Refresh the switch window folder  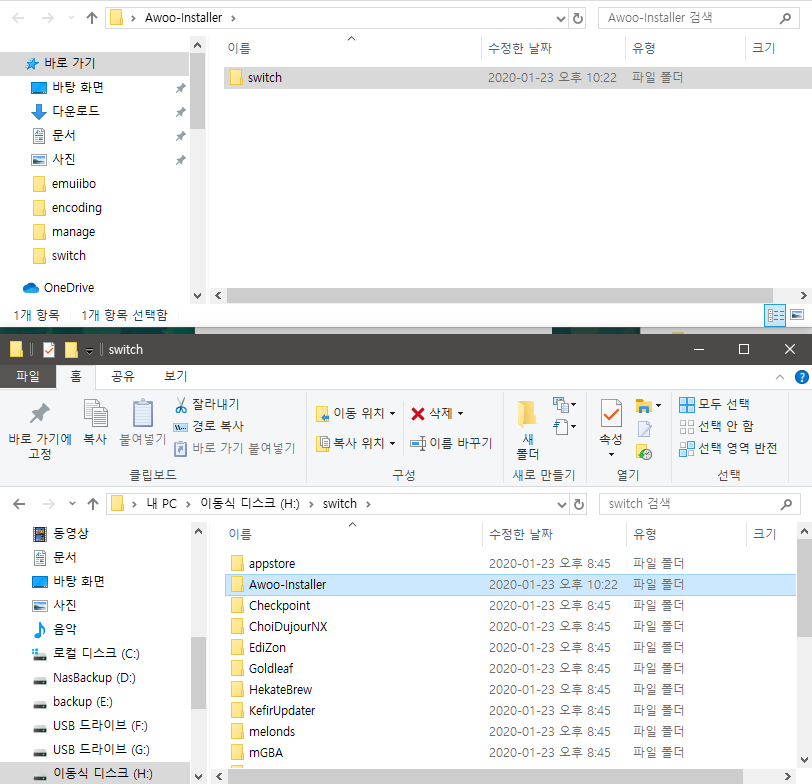tap(578, 504)
